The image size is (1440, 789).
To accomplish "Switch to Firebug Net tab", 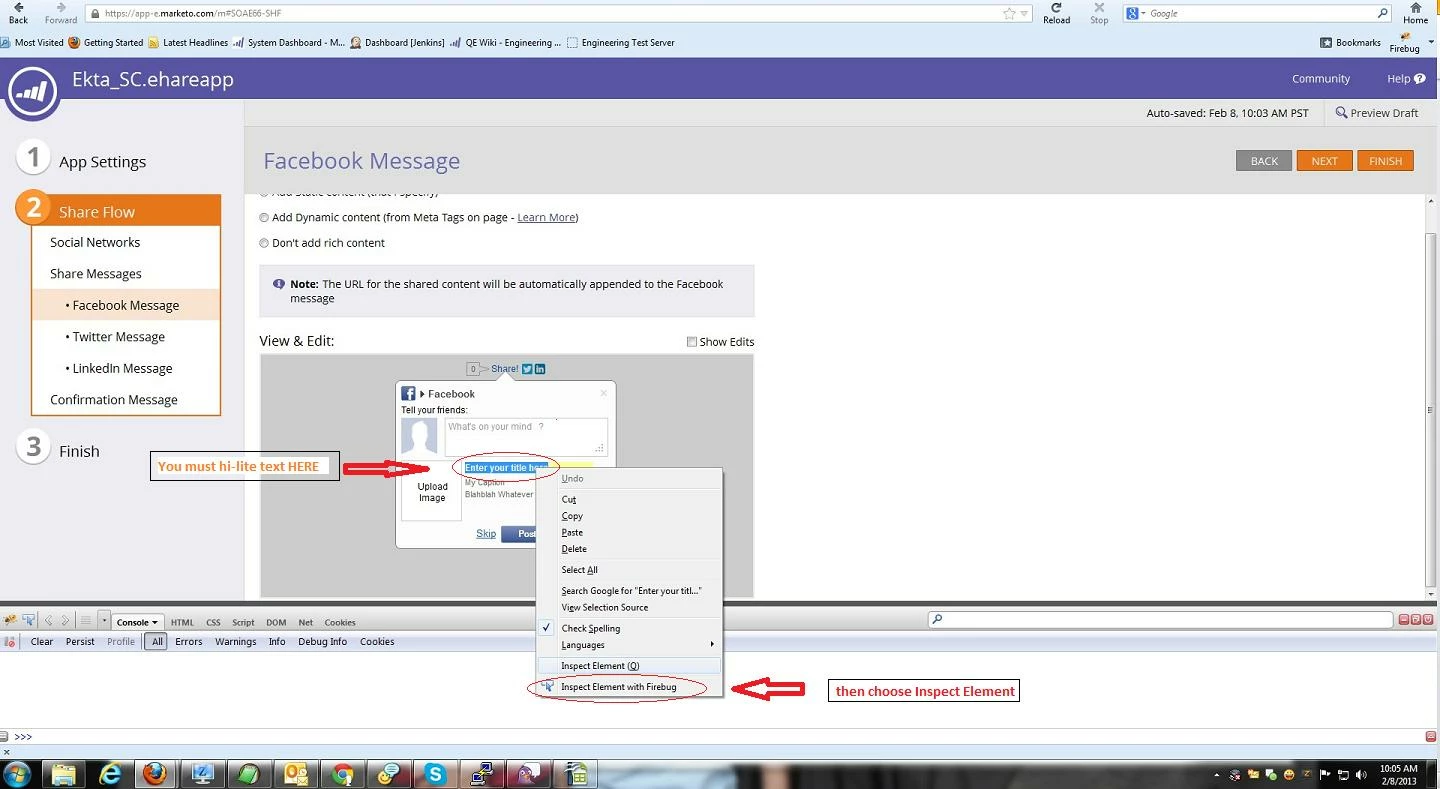I will click(306, 622).
